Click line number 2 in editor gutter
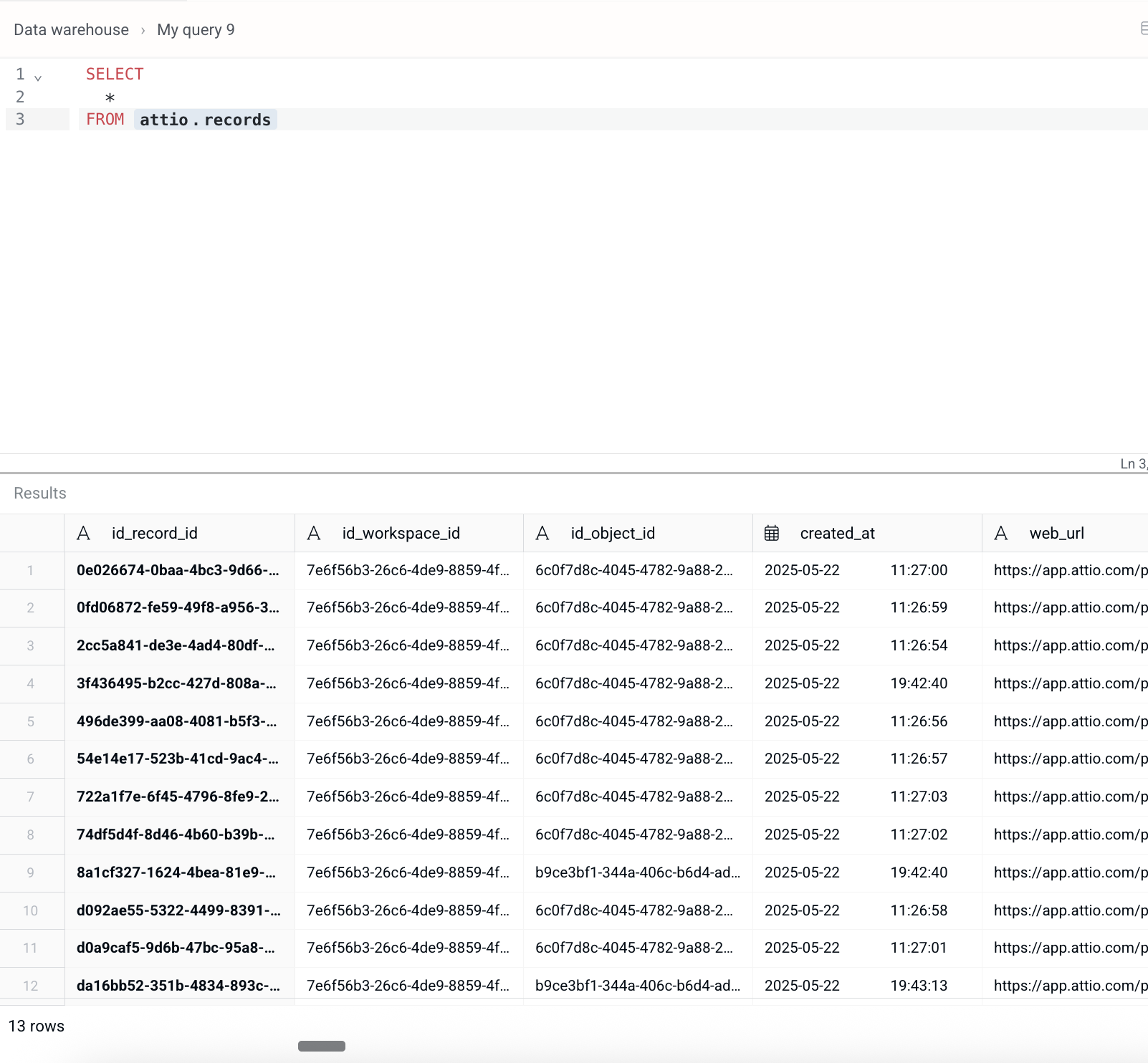 (20, 97)
